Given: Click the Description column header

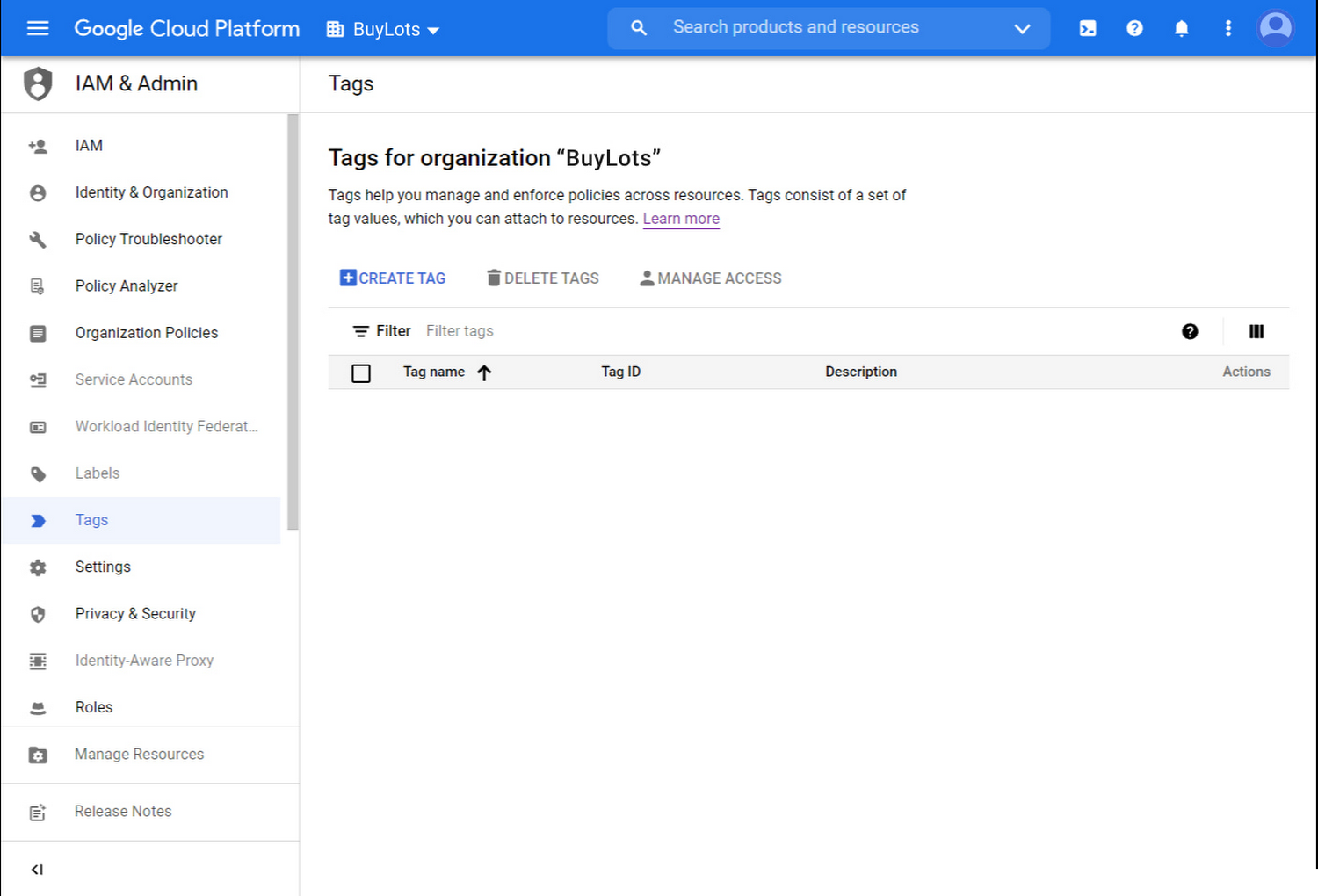Looking at the screenshot, I should point(861,372).
